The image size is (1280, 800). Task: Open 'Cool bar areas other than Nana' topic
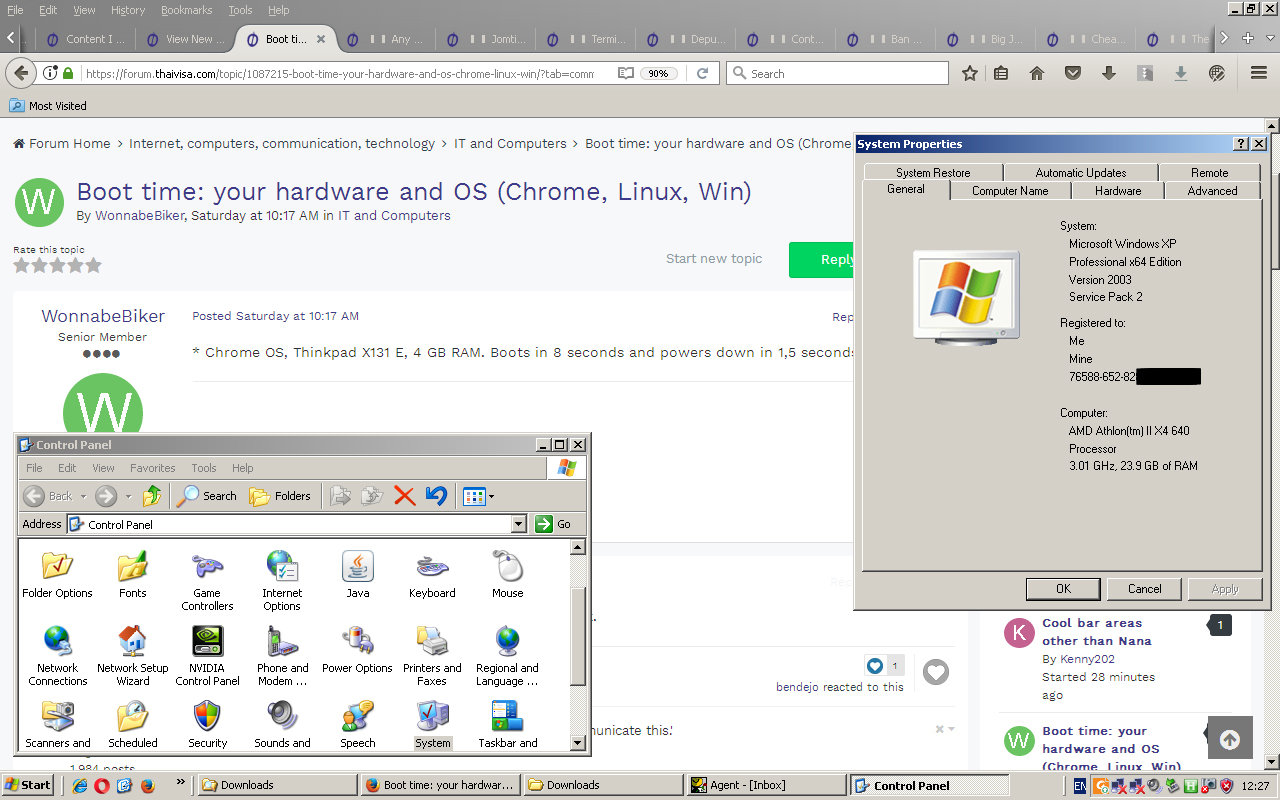click(x=1097, y=632)
